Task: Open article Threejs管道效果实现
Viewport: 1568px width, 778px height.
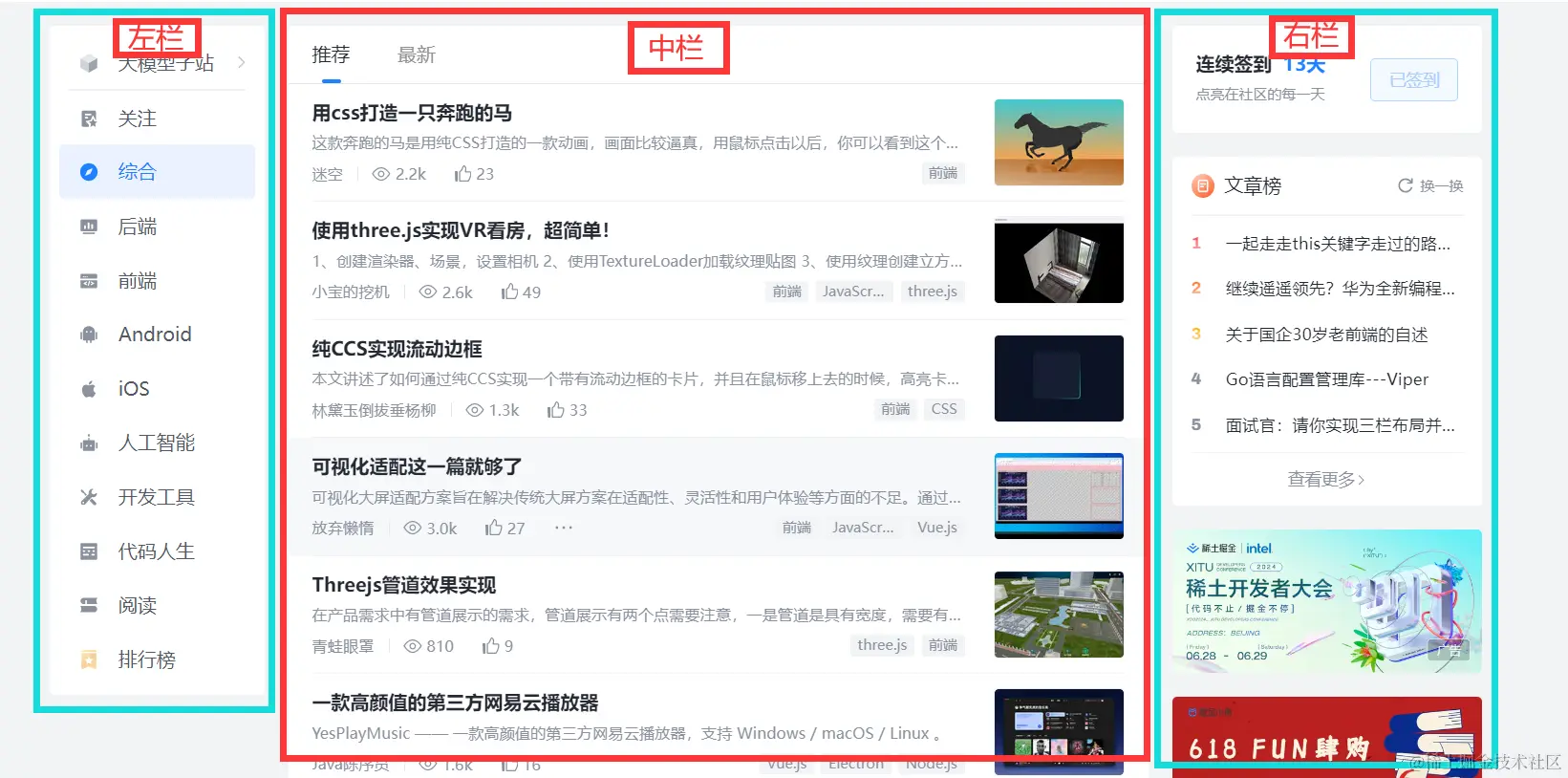Action: [x=404, y=585]
